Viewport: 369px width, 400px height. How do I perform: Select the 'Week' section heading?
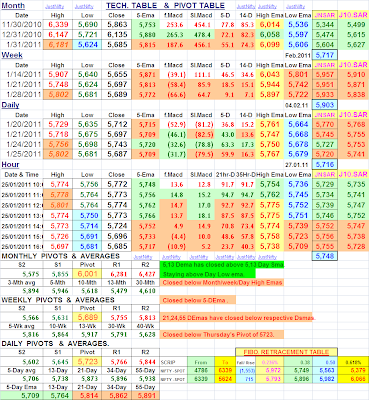[x=12, y=55]
